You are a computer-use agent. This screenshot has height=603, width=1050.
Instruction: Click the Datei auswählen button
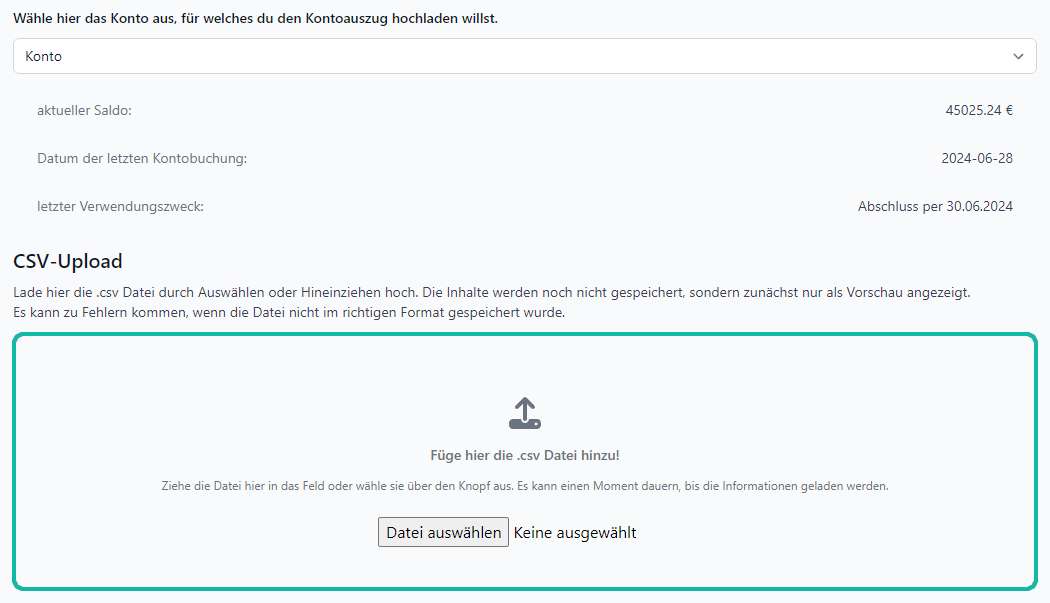click(443, 532)
